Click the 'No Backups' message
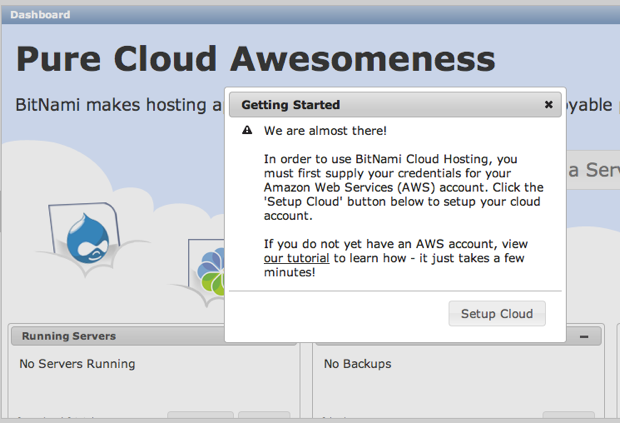Viewport: 620px width, 423px height. pos(357,364)
